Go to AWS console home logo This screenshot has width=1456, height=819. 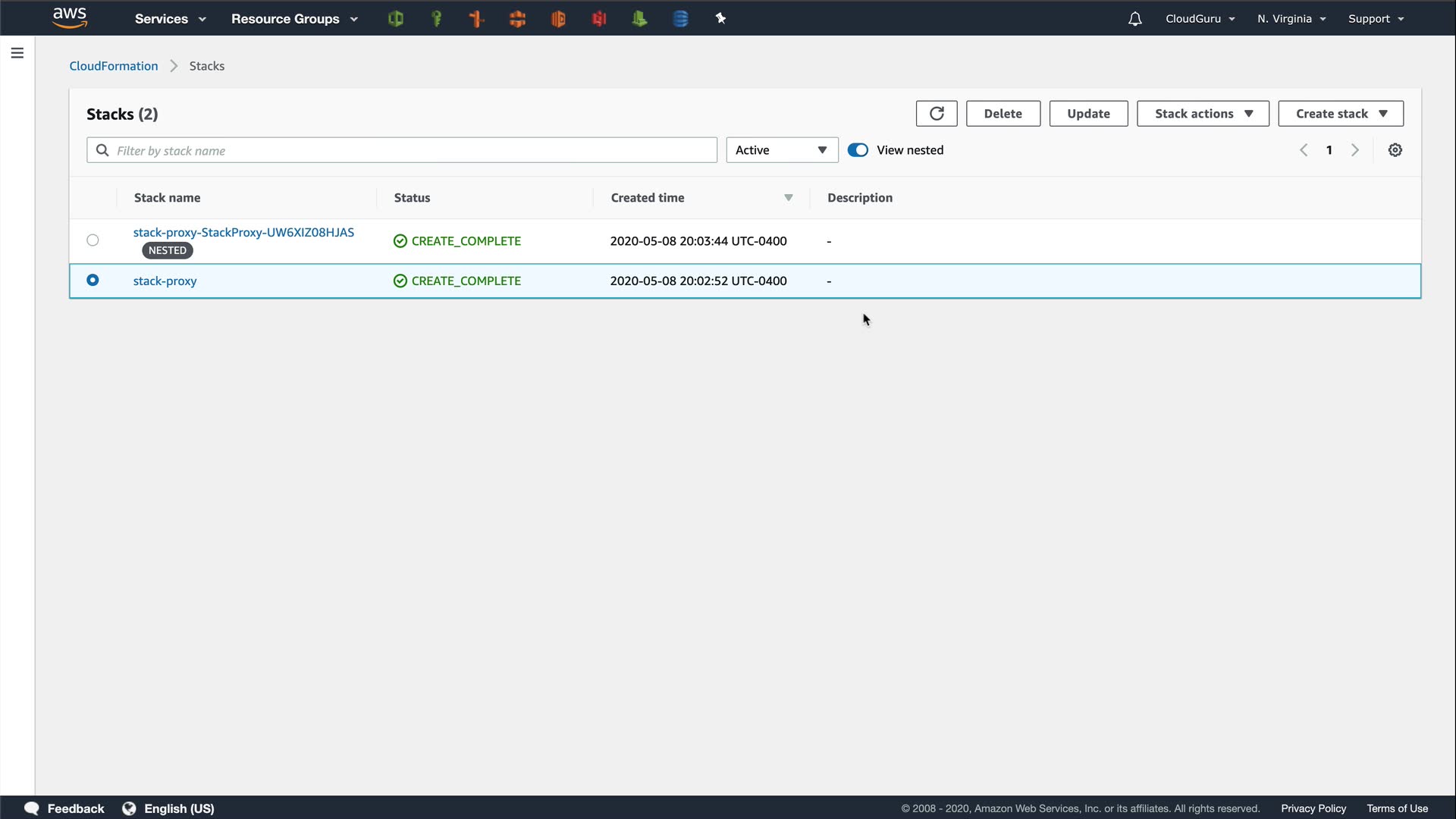tap(70, 18)
